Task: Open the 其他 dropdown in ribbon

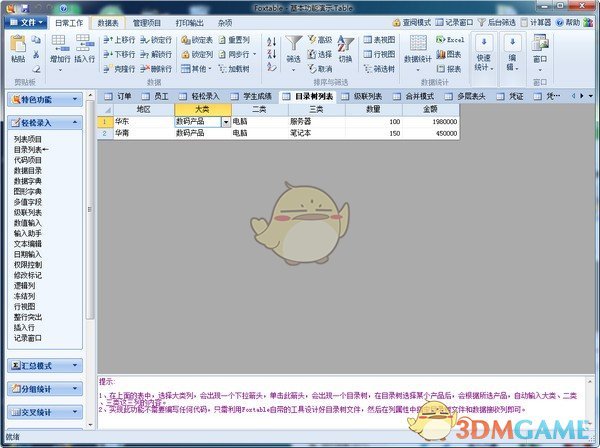Action: pyautogui.click(x=196, y=69)
